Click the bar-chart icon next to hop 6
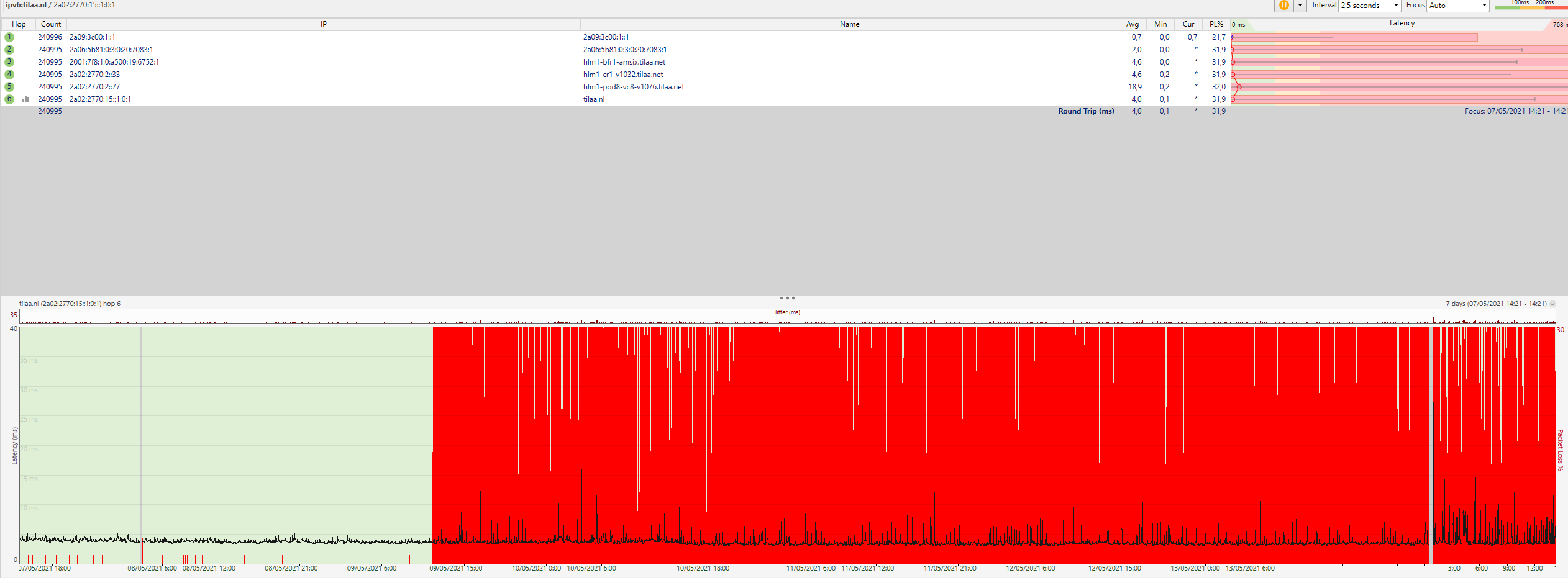This screenshot has height=578, width=1568. pyautogui.click(x=25, y=99)
